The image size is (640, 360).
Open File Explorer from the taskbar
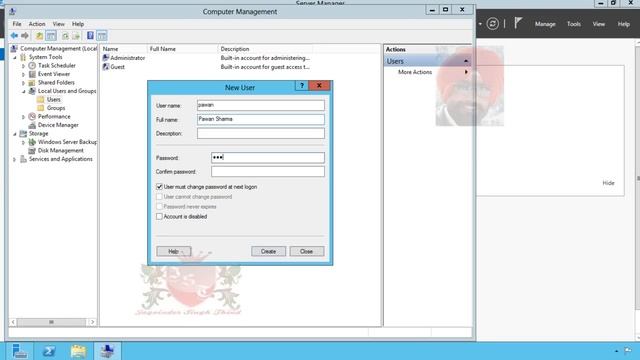[x=78, y=351]
